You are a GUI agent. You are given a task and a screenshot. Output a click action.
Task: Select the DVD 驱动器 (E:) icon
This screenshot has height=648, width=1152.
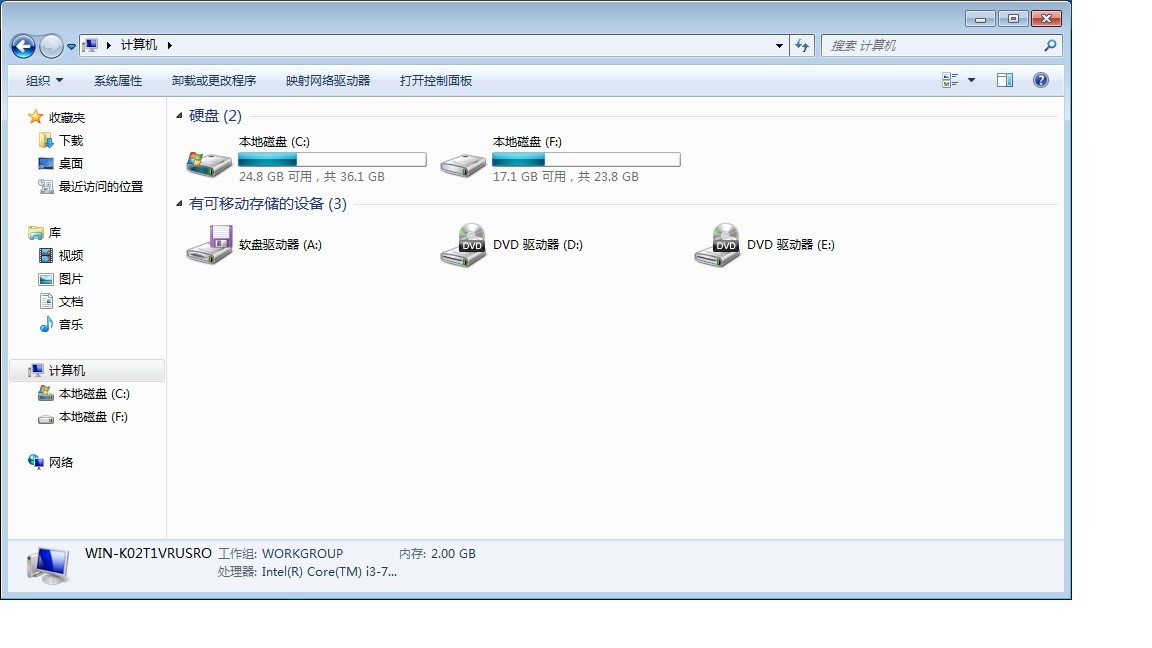tap(717, 245)
